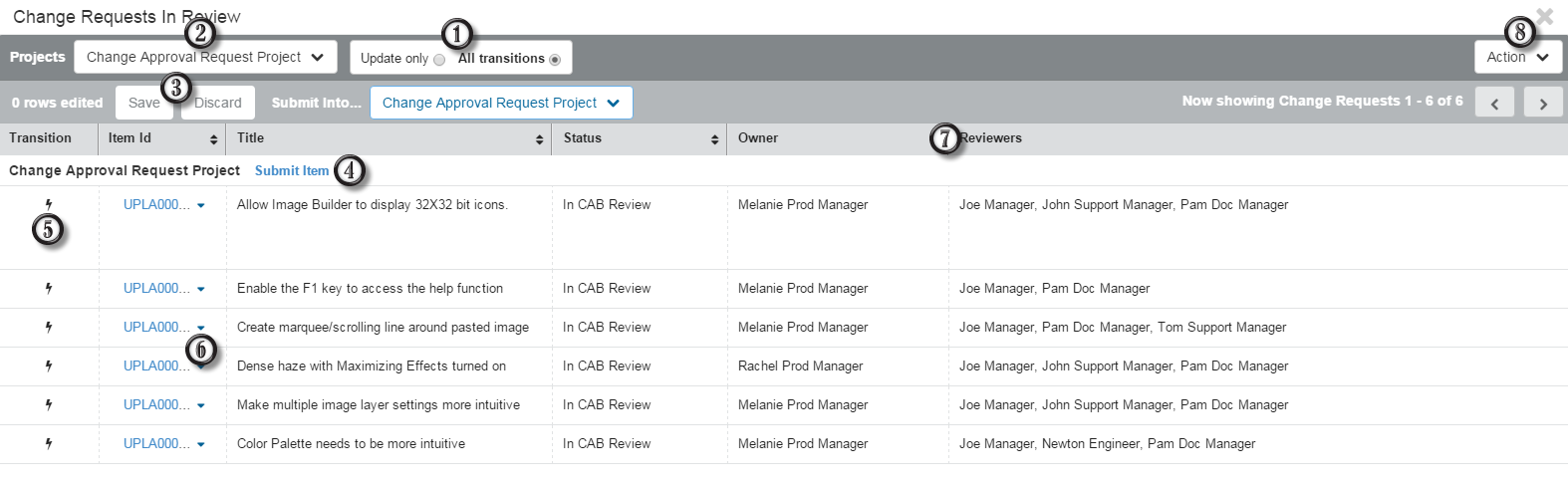This screenshot has height=487, width=1568.
Task: Open item menu arrow for Create marquee/scrolling row
Action: [x=201, y=328]
